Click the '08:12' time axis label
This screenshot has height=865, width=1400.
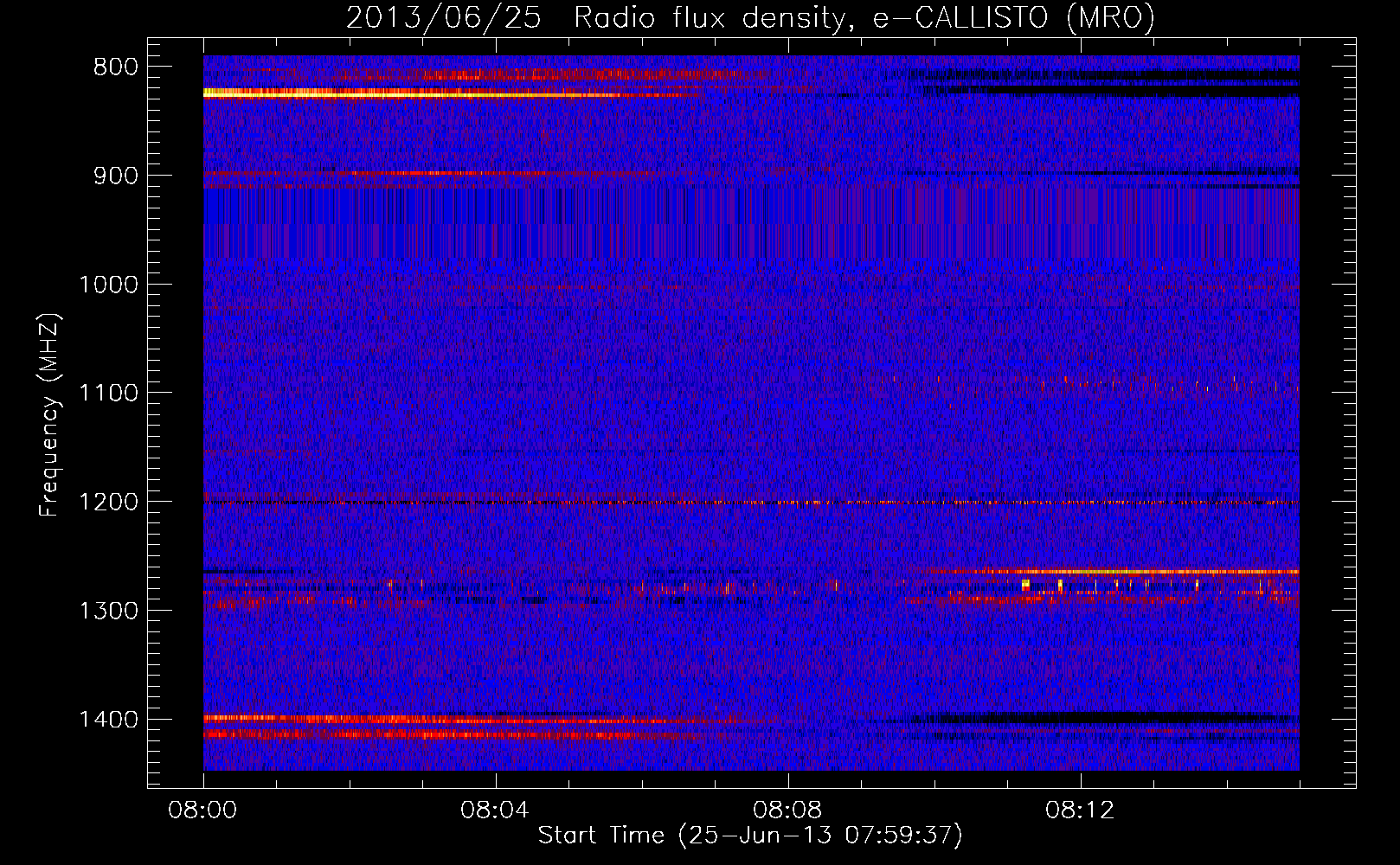pos(1080,811)
